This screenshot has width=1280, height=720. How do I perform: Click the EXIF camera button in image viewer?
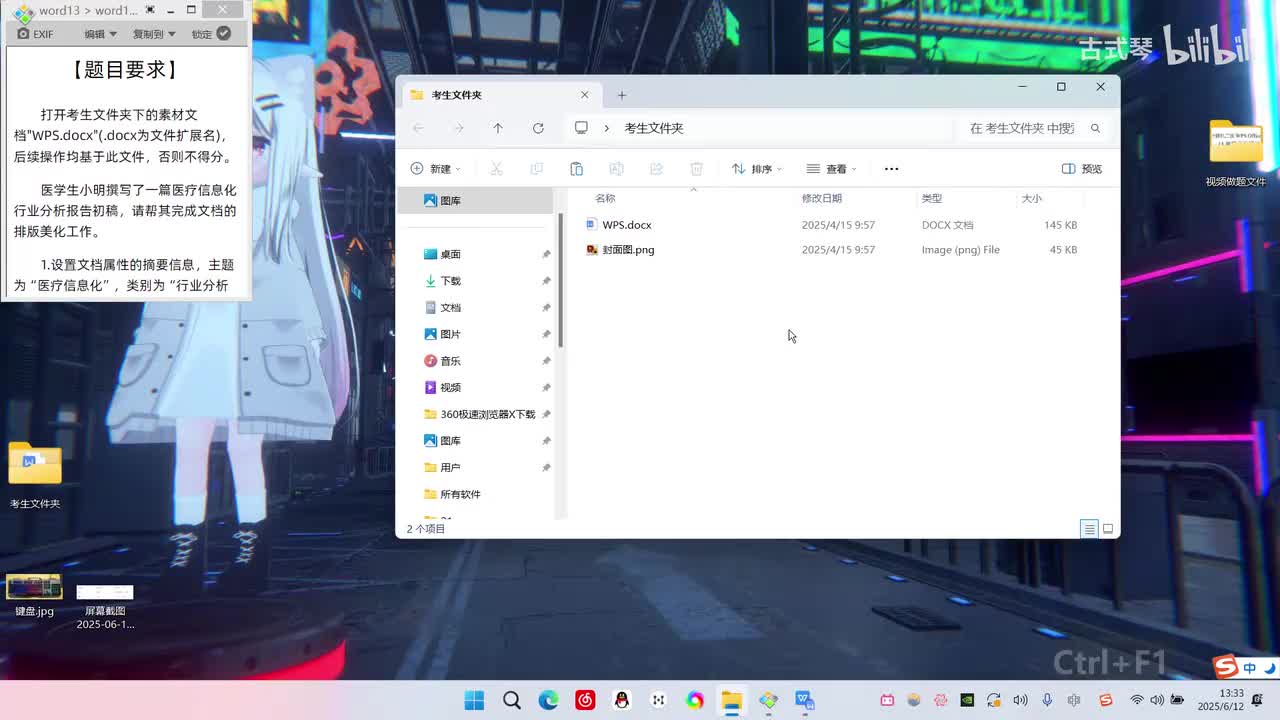click(x=35, y=34)
